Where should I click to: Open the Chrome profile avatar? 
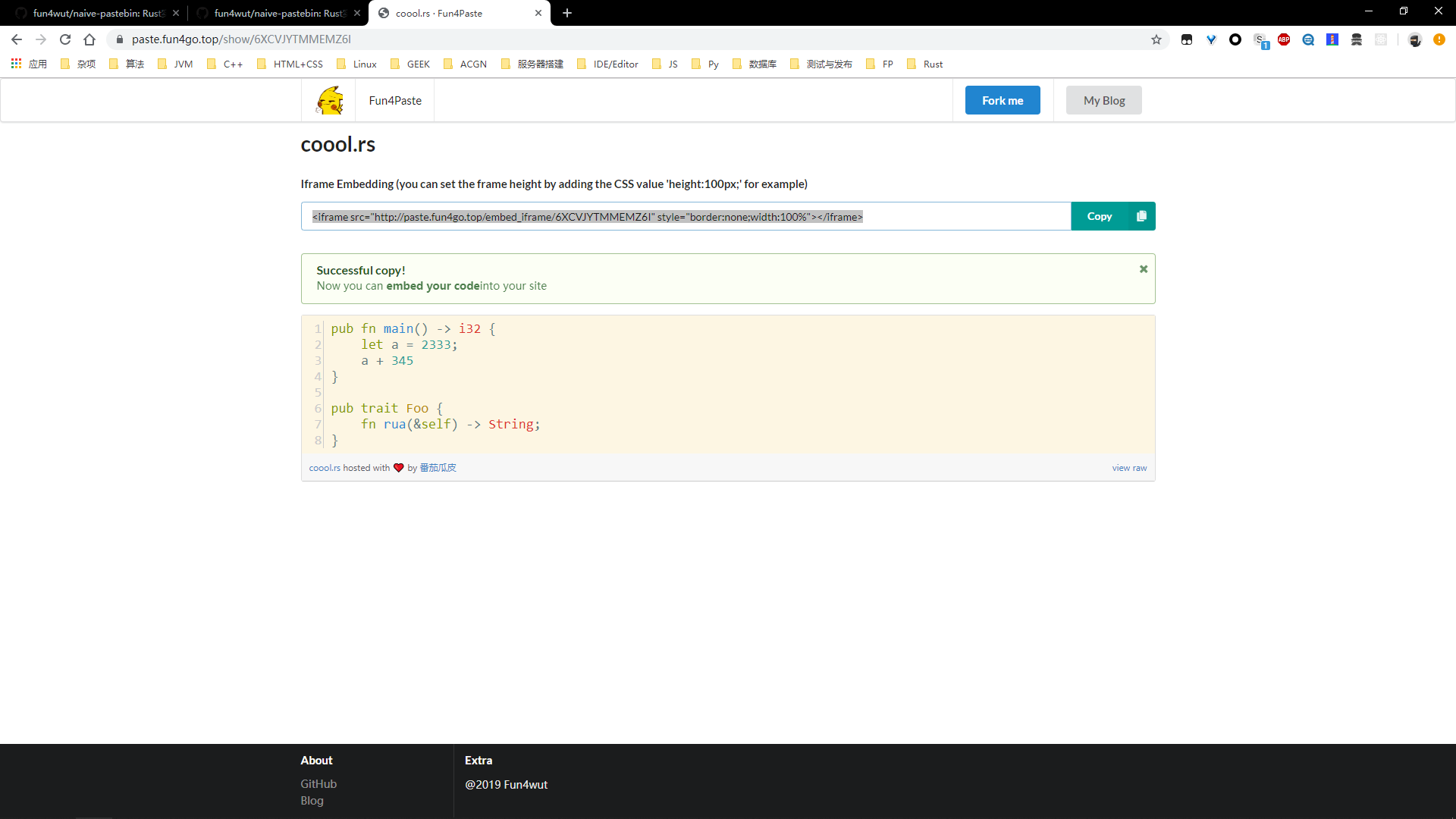1415,39
